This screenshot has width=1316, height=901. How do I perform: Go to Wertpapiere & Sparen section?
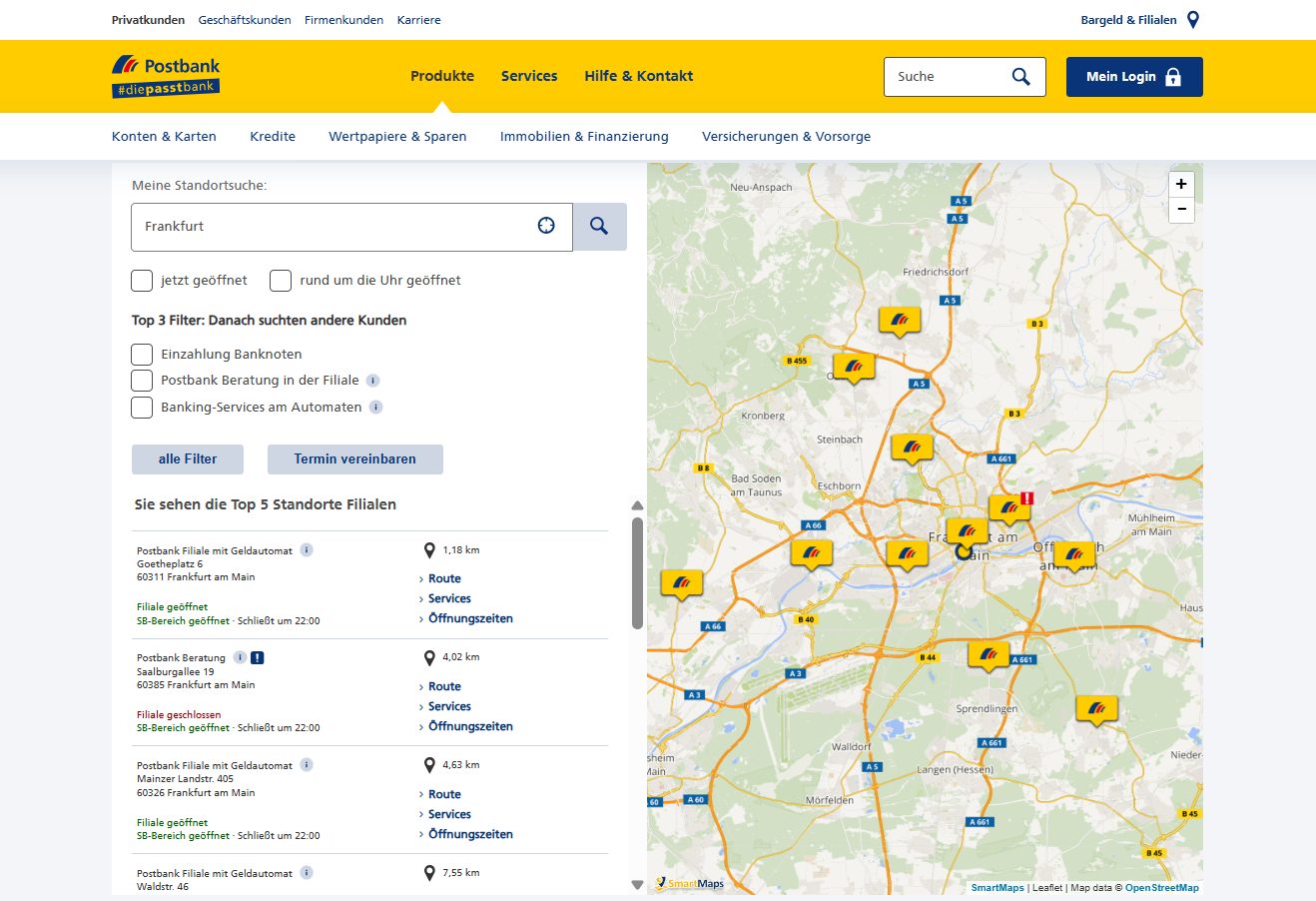397,137
